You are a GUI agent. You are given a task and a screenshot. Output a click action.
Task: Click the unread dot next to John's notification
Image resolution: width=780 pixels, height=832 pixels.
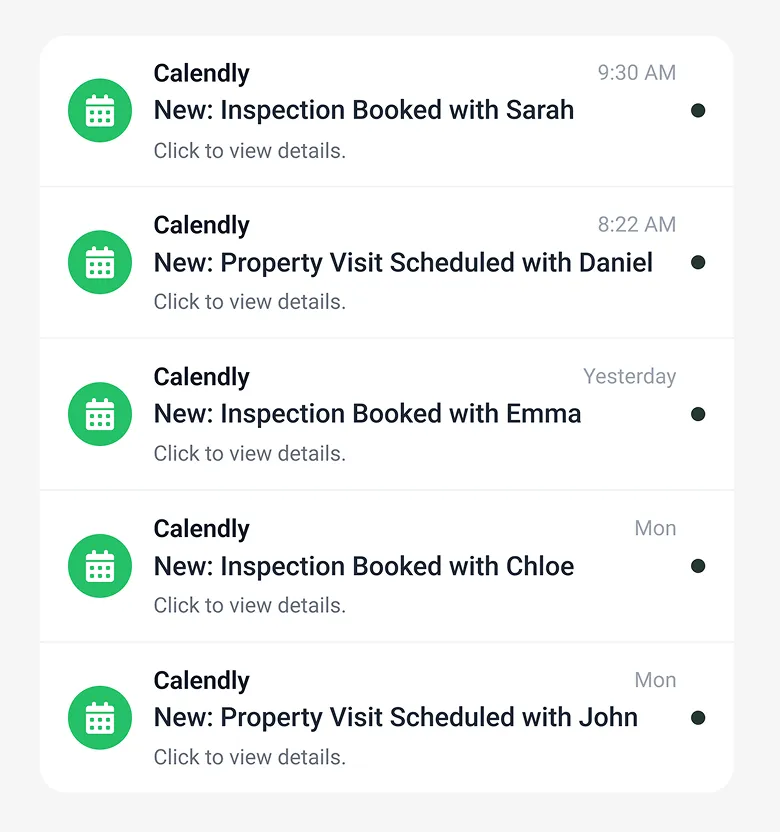coord(698,718)
